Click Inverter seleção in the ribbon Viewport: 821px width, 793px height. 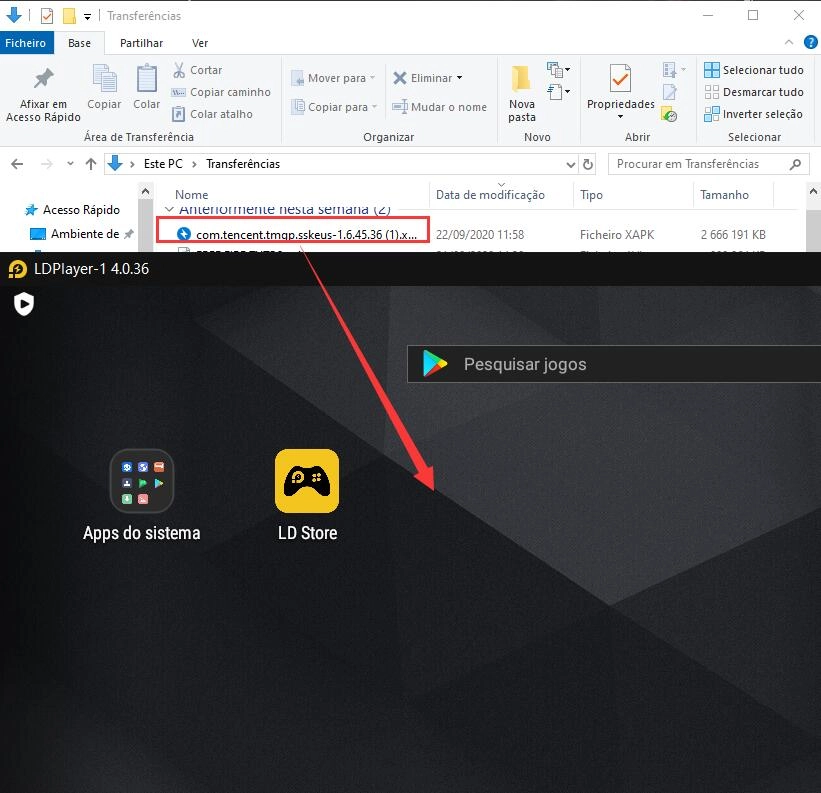[754, 114]
